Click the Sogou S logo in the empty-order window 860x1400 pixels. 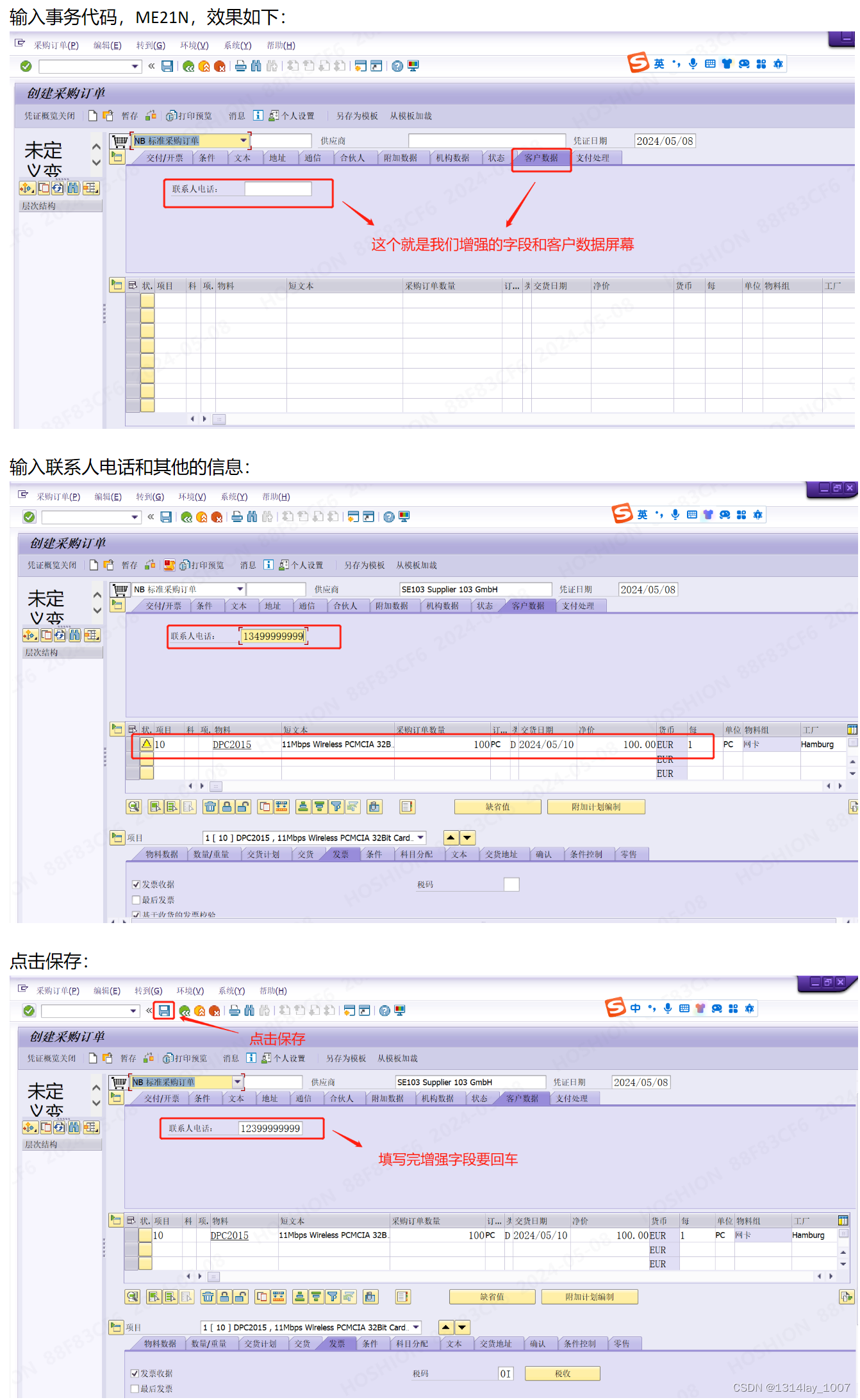[638, 63]
